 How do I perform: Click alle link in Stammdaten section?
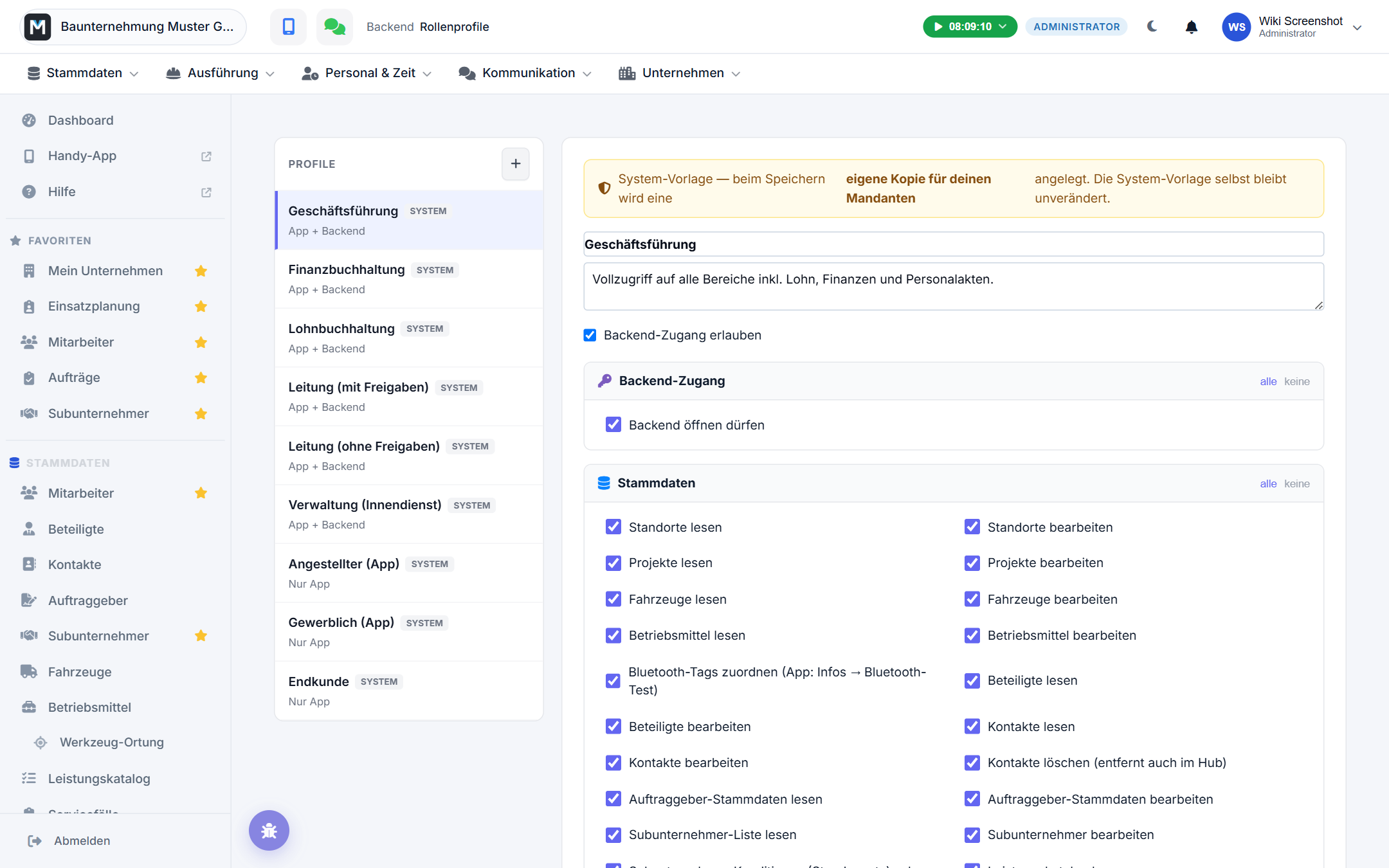[1268, 484]
